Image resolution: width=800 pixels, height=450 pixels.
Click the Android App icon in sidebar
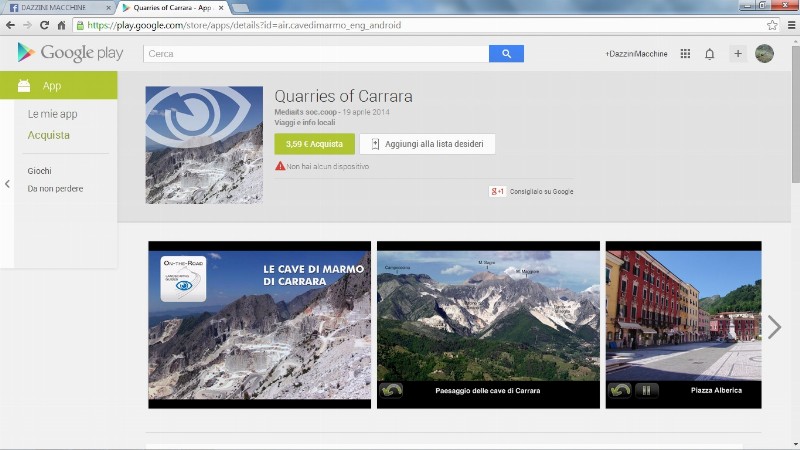pyautogui.click(x=24, y=86)
